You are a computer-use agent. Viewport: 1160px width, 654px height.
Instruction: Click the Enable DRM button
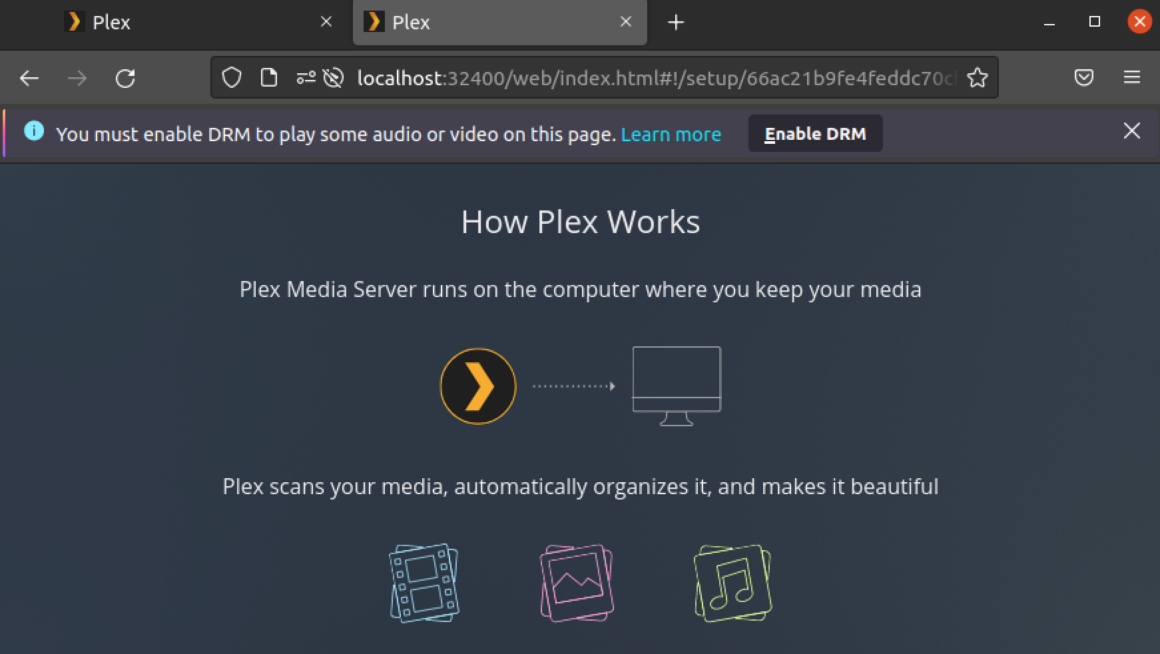[815, 132]
